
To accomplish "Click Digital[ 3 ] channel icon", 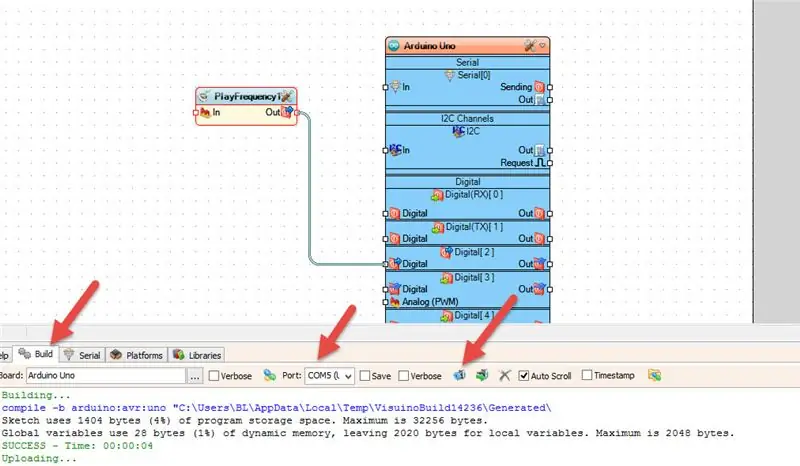I will click(446, 278).
